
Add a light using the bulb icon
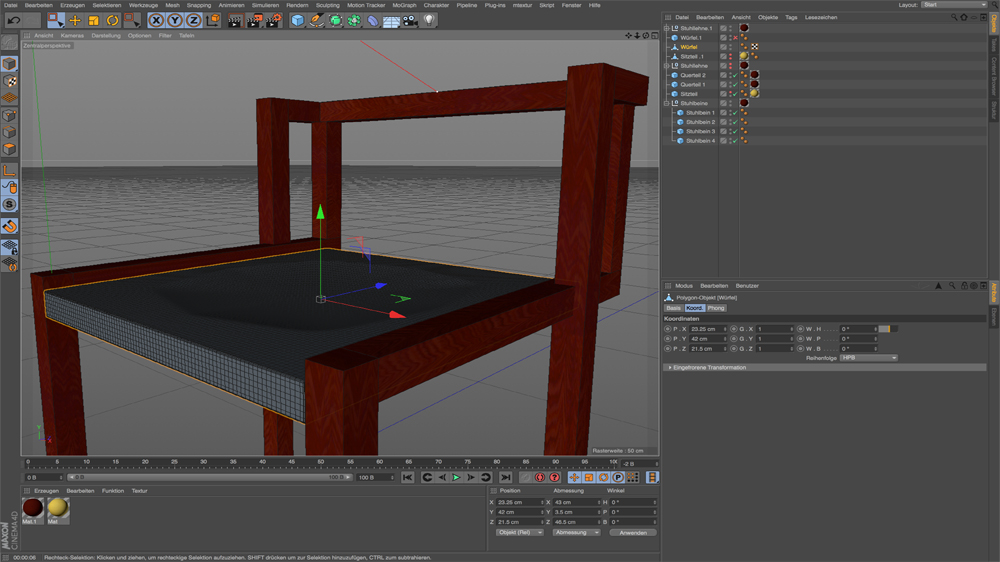(x=430, y=20)
